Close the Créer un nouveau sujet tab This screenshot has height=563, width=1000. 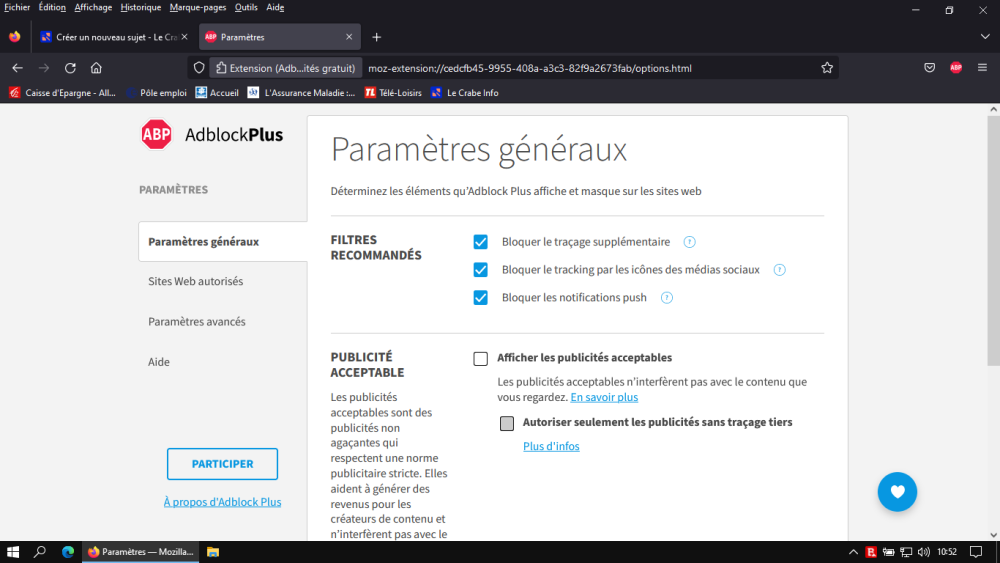(x=184, y=37)
